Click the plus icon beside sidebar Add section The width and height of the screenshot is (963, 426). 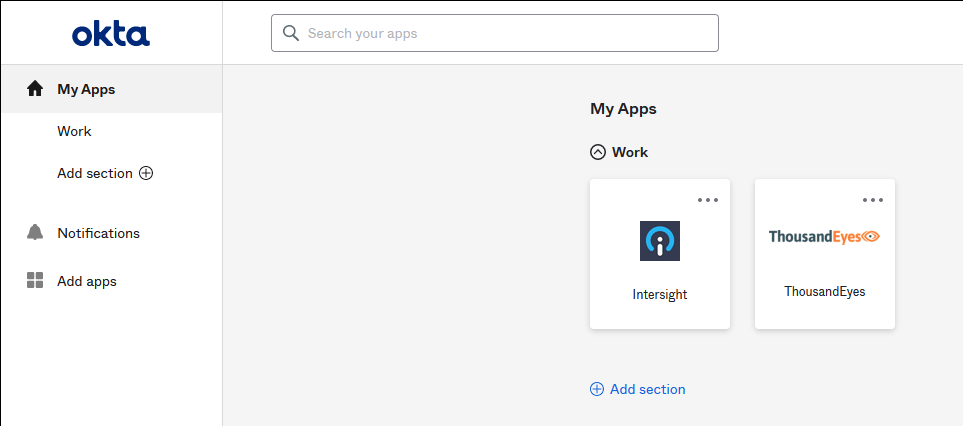tap(146, 173)
